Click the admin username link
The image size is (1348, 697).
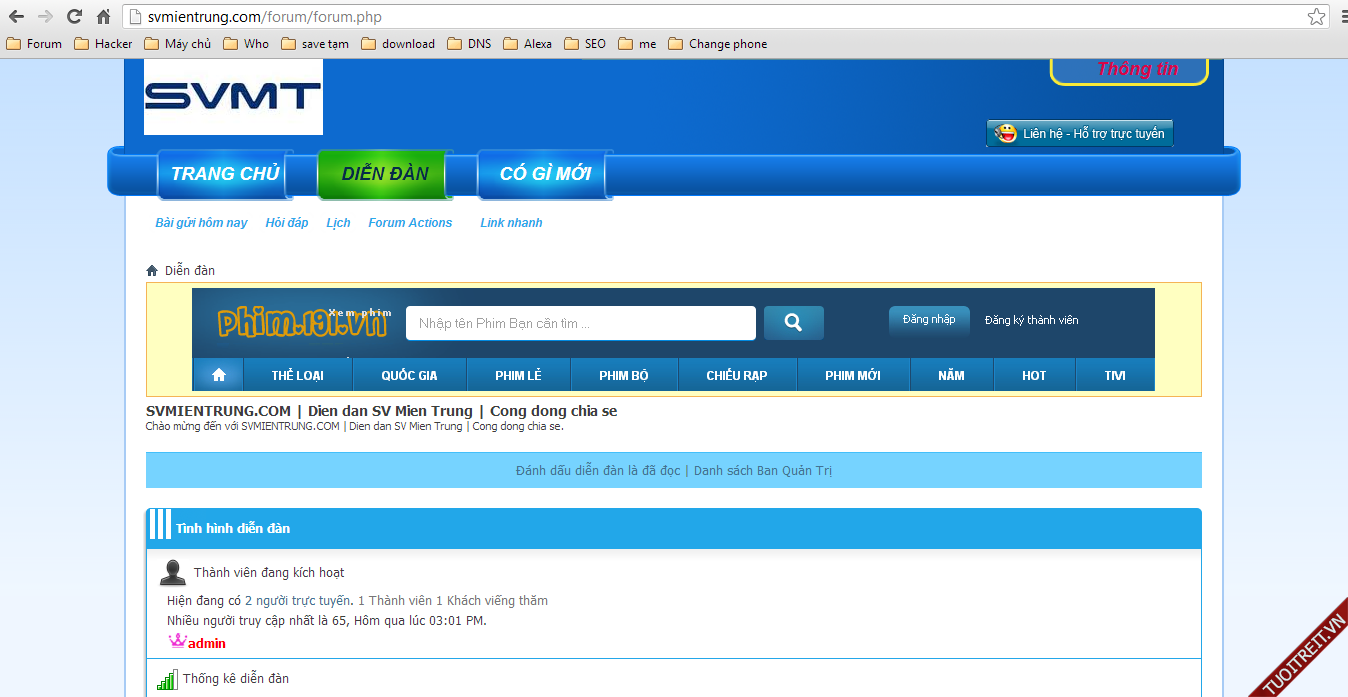(206, 644)
